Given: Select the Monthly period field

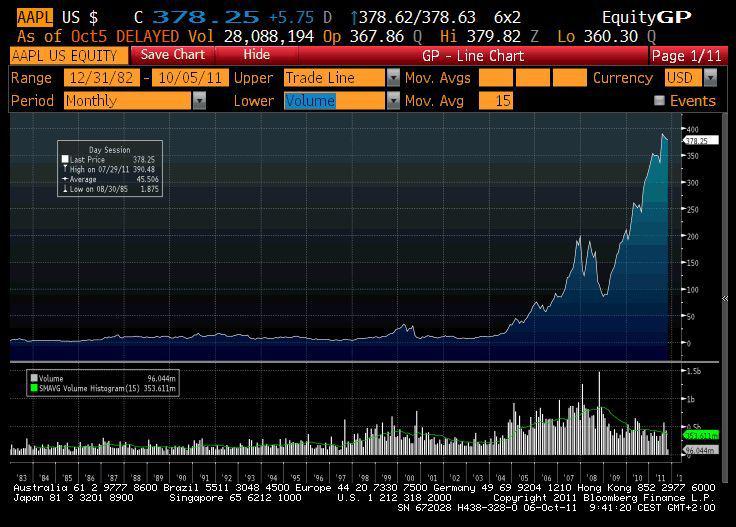Looking at the screenshot, I should click(128, 100).
